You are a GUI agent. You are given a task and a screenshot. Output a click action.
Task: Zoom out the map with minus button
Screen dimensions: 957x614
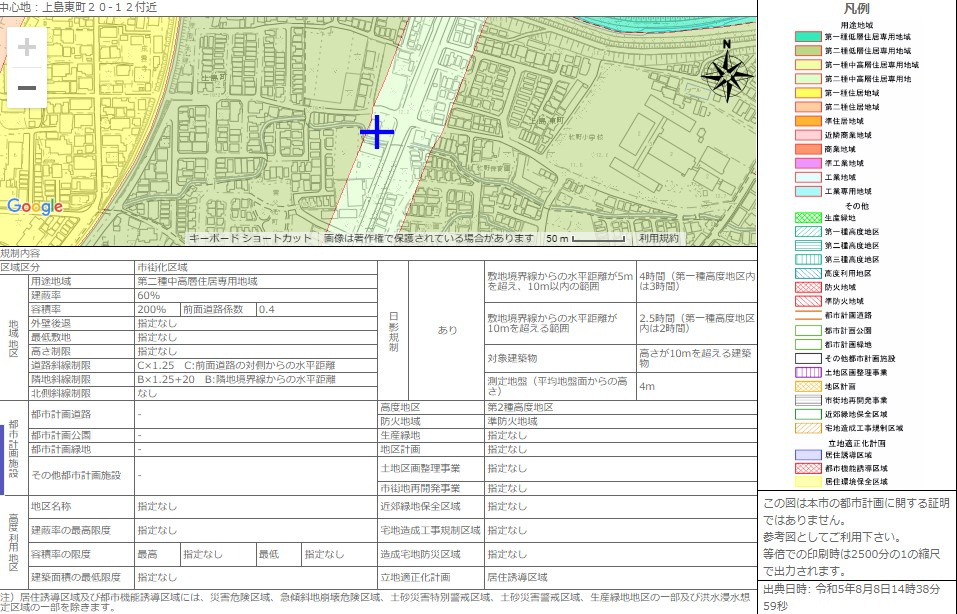(27, 88)
